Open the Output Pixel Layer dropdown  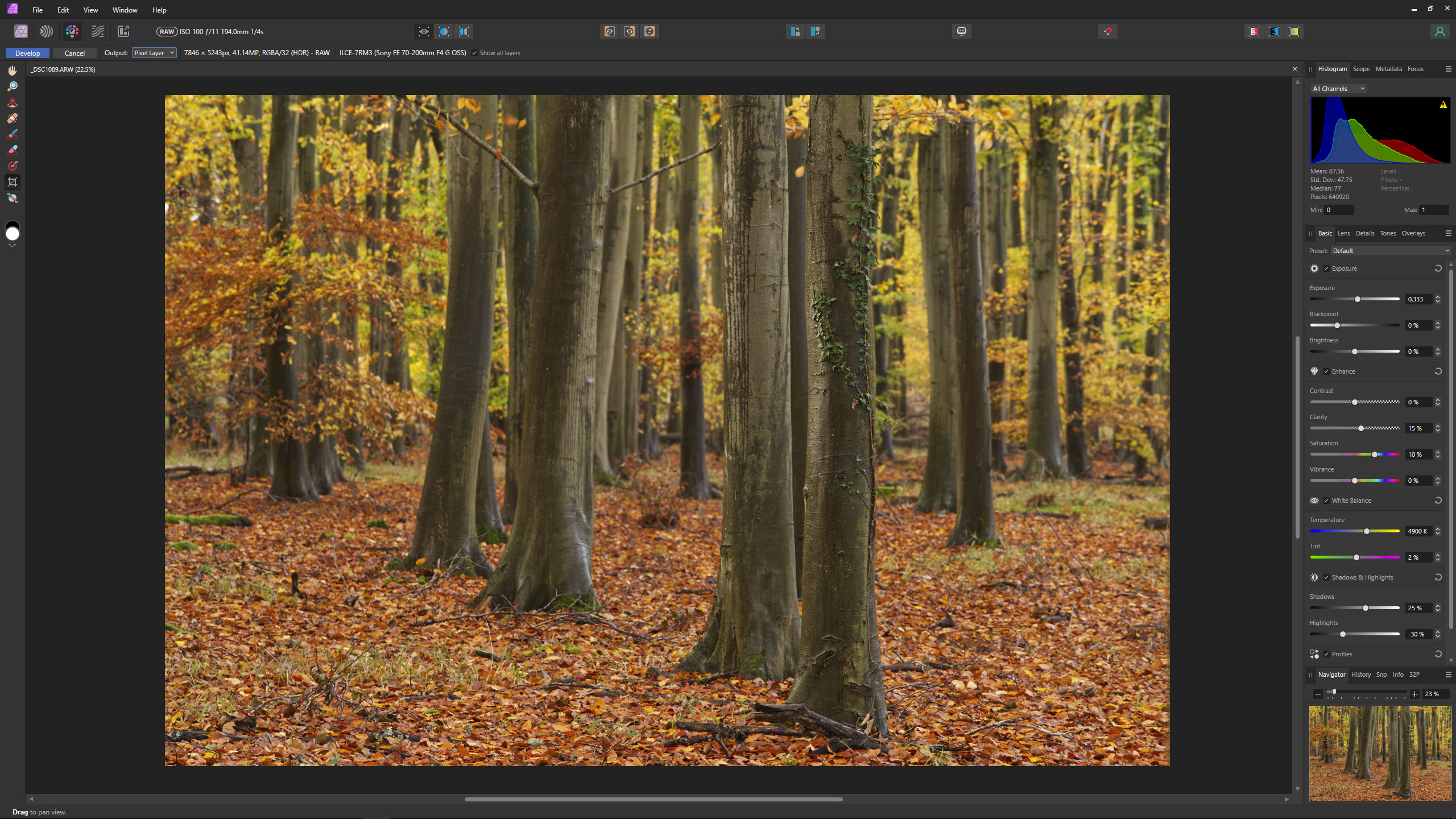(154, 53)
